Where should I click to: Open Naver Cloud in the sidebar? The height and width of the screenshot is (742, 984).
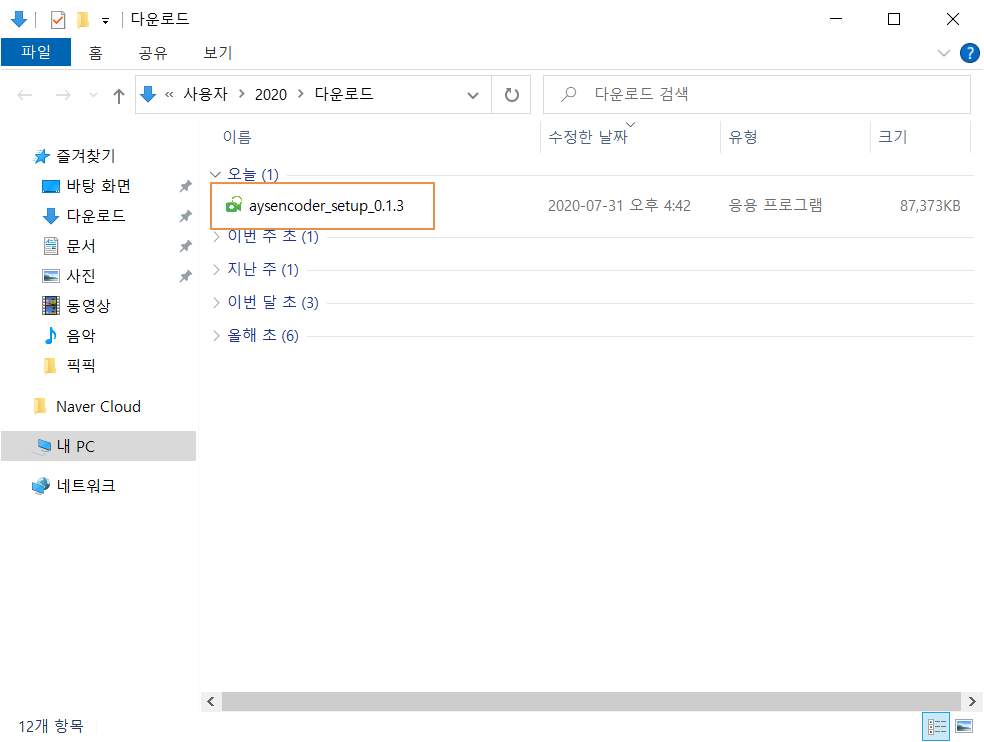pos(98,407)
